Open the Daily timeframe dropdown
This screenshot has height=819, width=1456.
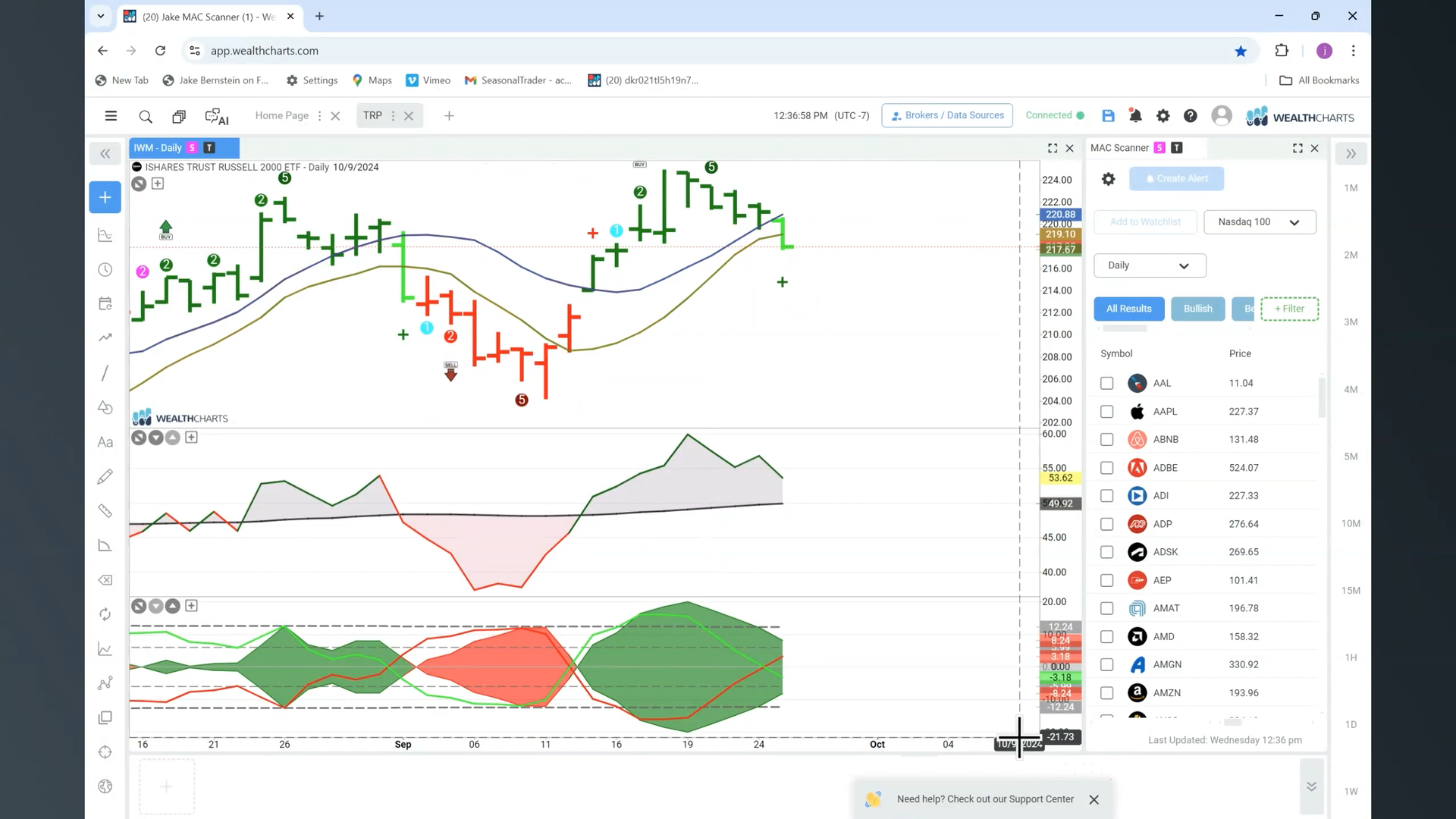[x=1150, y=265]
